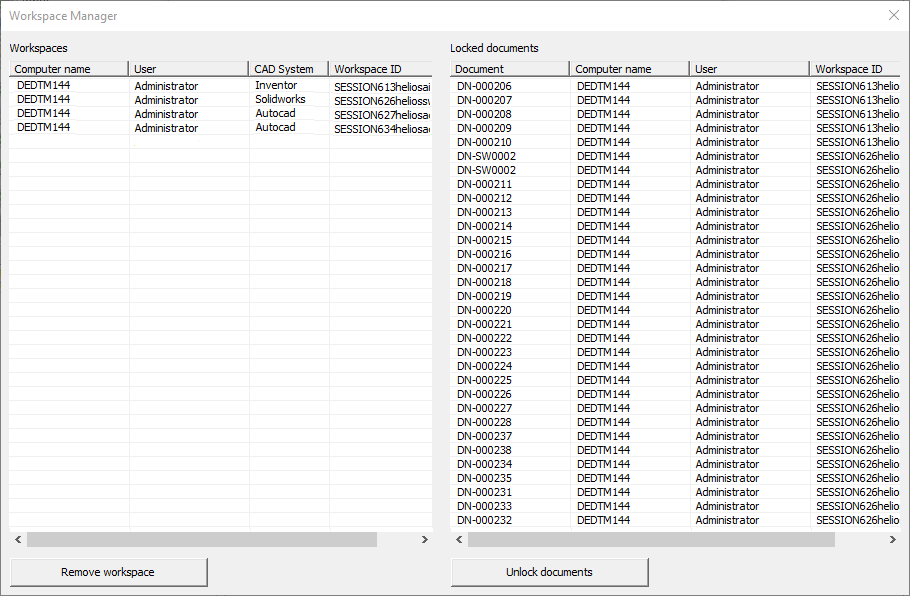Close the Workspace Manager dialog
The height and width of the screenshot is (596, 910).
[x=894, y=16]
